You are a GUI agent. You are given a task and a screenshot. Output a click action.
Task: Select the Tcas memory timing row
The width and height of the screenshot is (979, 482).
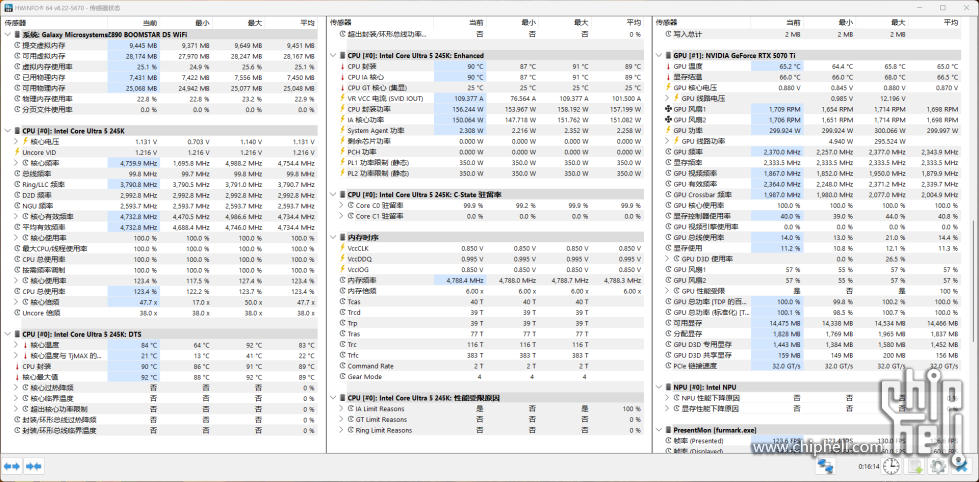(x=490, y=302)
